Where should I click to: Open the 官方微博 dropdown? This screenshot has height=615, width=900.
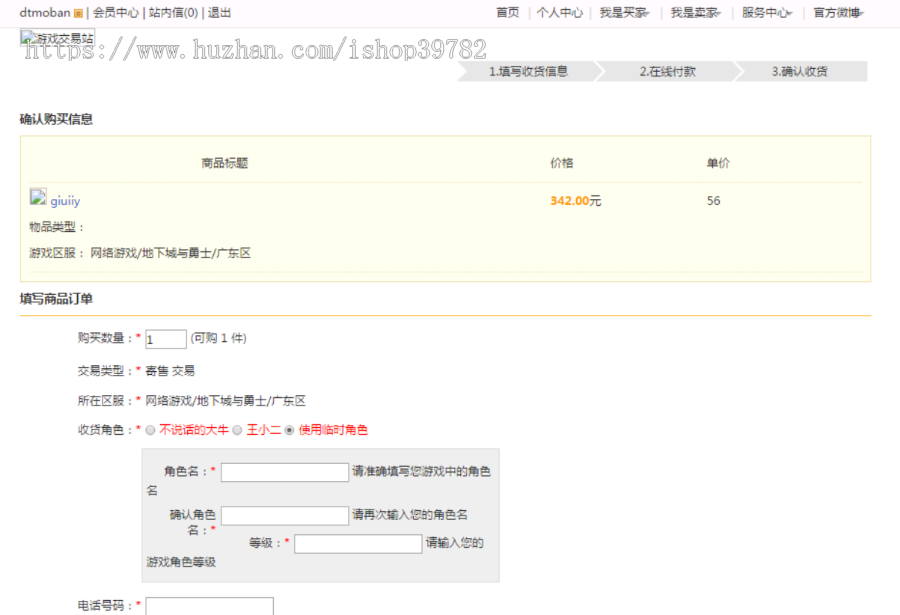pos(838,13)
